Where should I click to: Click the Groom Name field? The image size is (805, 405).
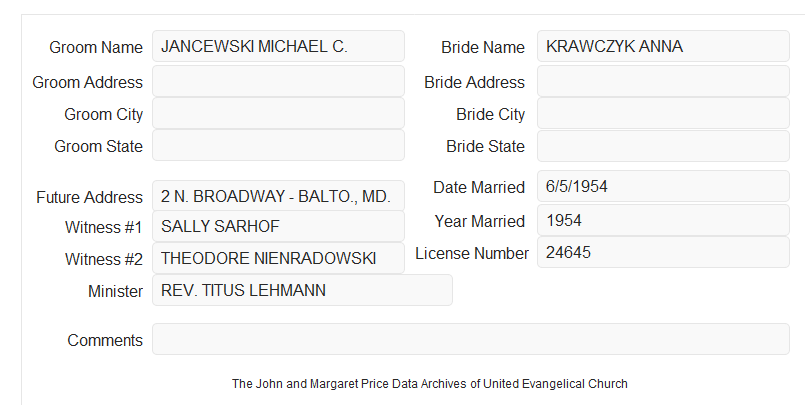click(x=278, y=46)
